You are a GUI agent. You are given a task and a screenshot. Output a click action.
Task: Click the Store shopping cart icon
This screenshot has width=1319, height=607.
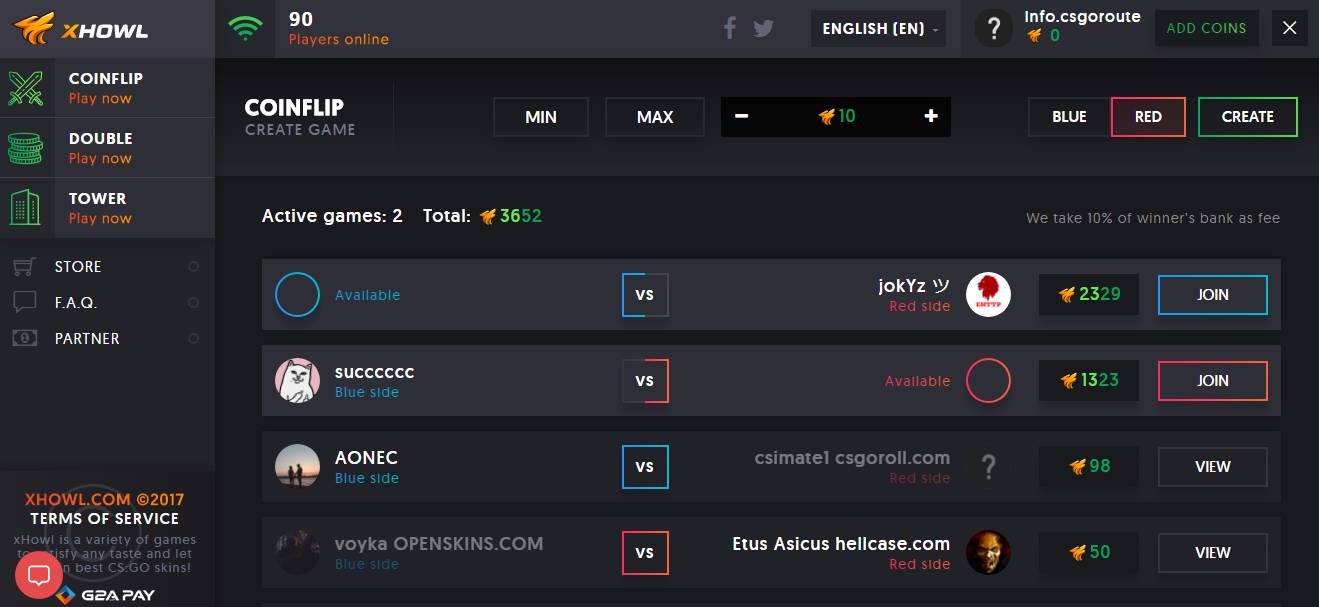click(25, 267)
